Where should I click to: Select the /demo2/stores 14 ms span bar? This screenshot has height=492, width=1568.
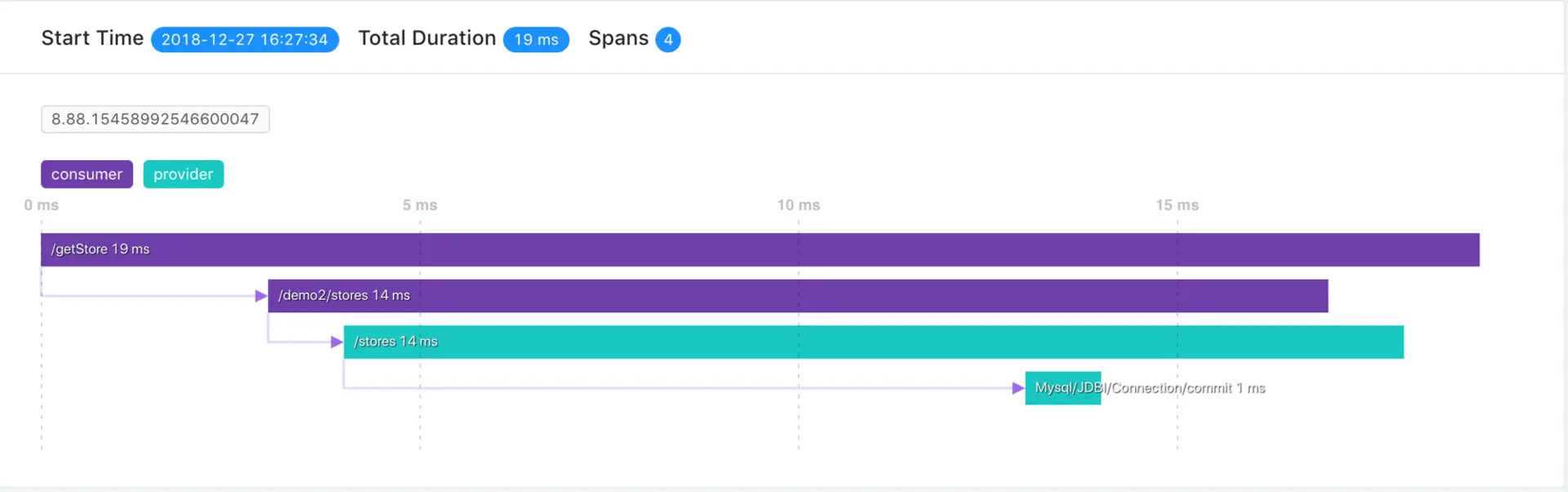click(798, 296)
